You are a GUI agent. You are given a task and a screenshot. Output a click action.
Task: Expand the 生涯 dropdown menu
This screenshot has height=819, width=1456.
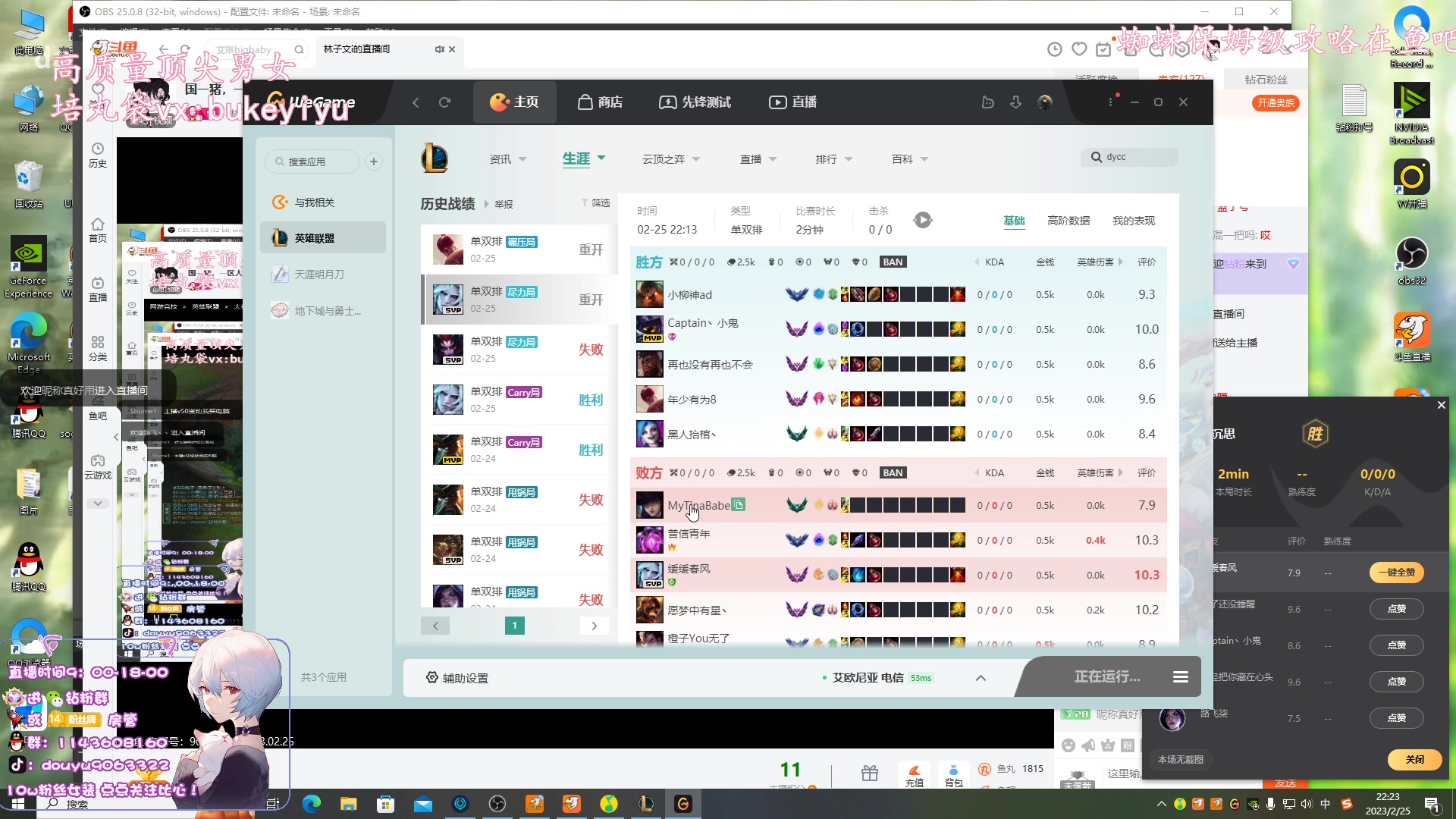(601, 158)
